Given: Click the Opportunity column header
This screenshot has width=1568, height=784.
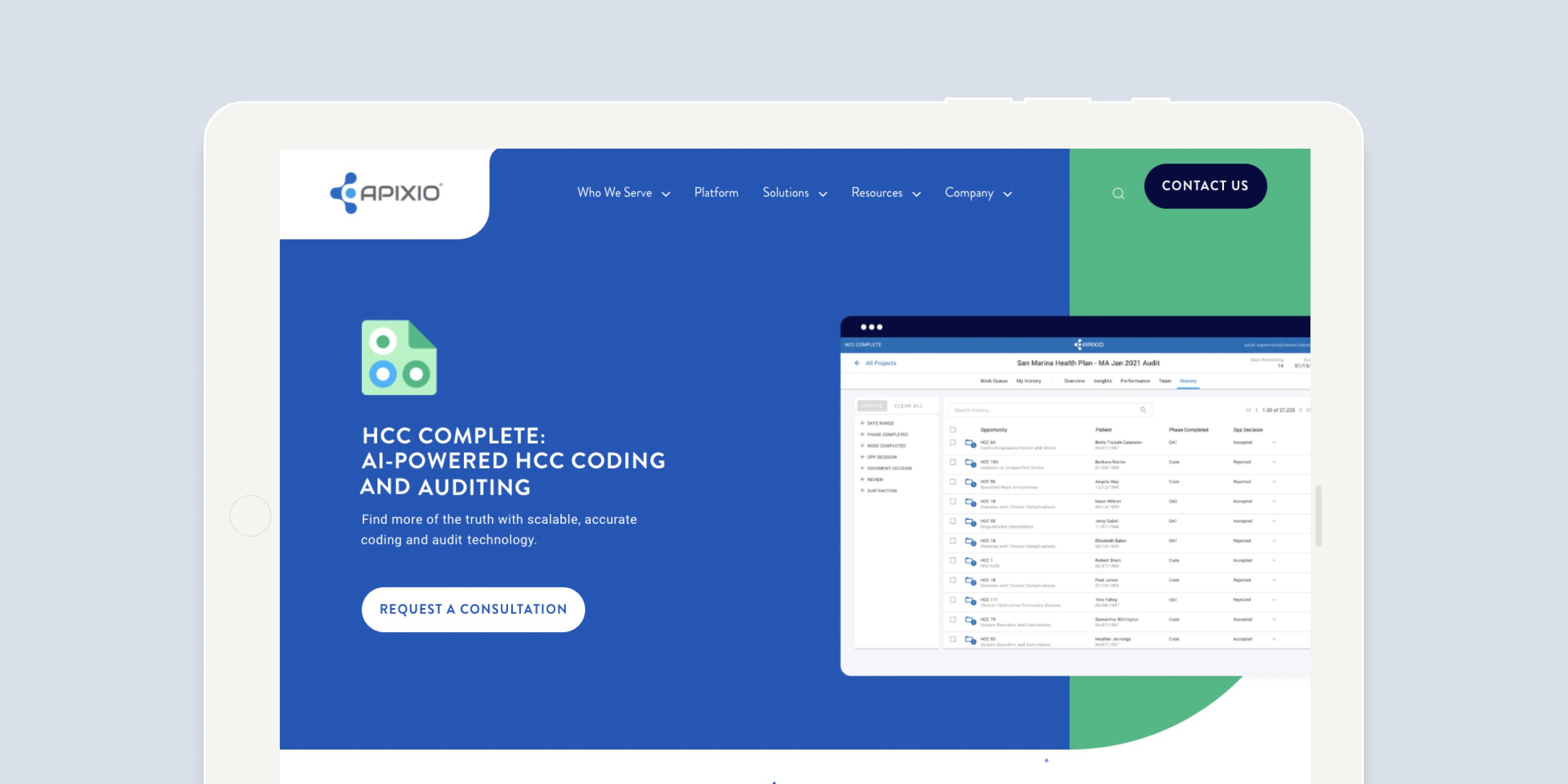Looking at the screenshot, I should 994,430.
